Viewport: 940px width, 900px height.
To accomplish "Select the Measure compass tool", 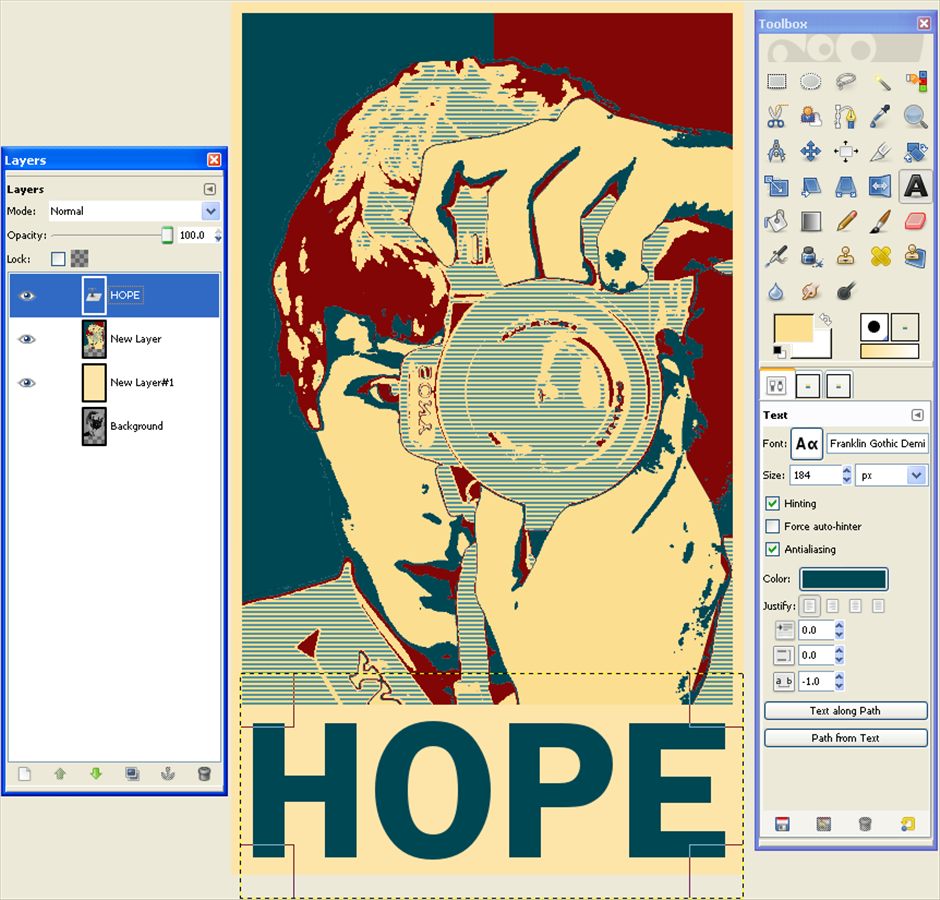I will click(776, 151).
